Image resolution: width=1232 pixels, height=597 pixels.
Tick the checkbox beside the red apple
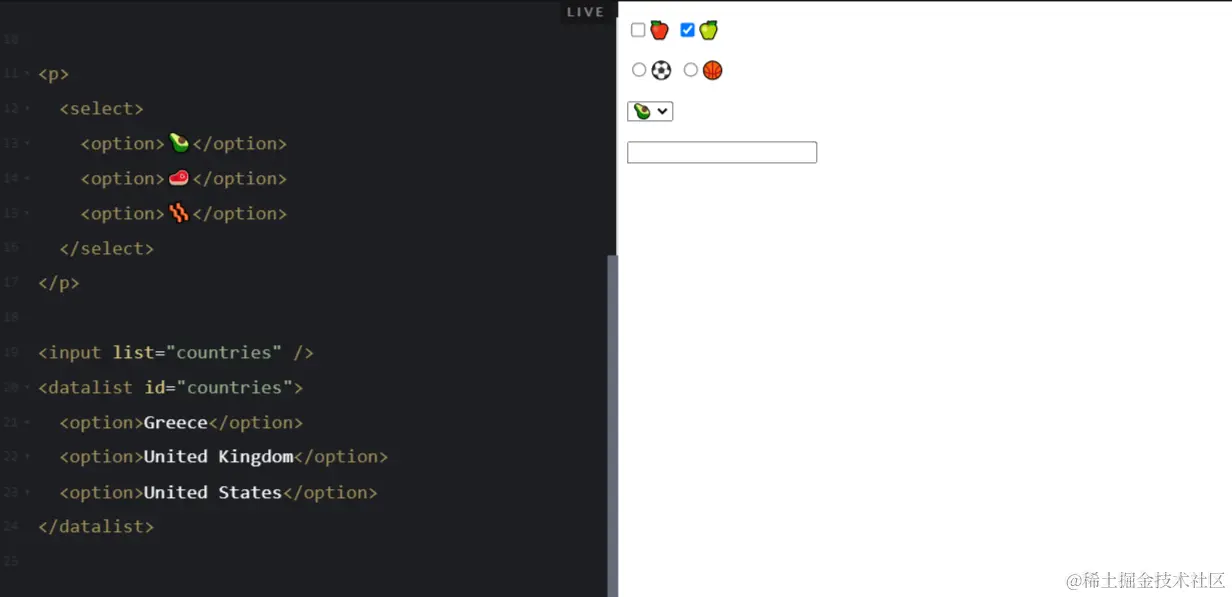tap(638, 30)
